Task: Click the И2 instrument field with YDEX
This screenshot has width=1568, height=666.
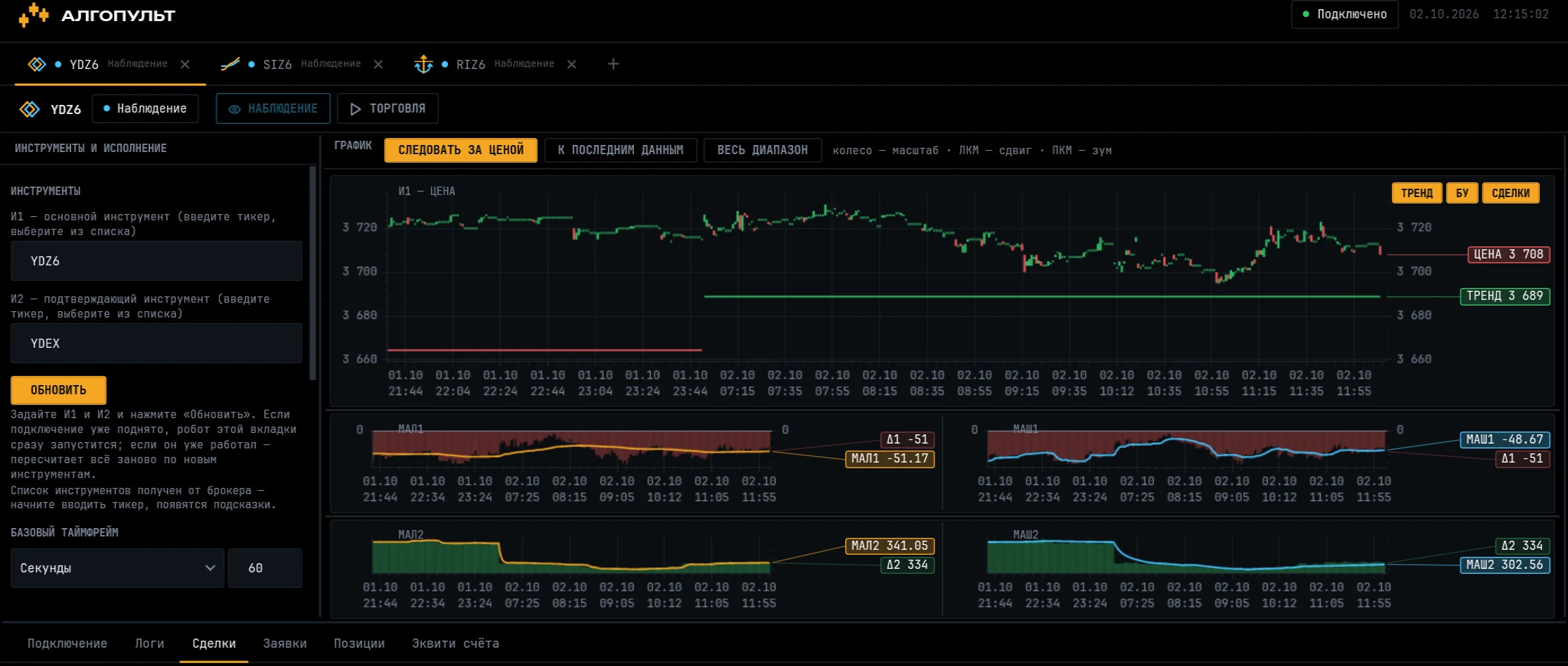Action: [156, 344]
